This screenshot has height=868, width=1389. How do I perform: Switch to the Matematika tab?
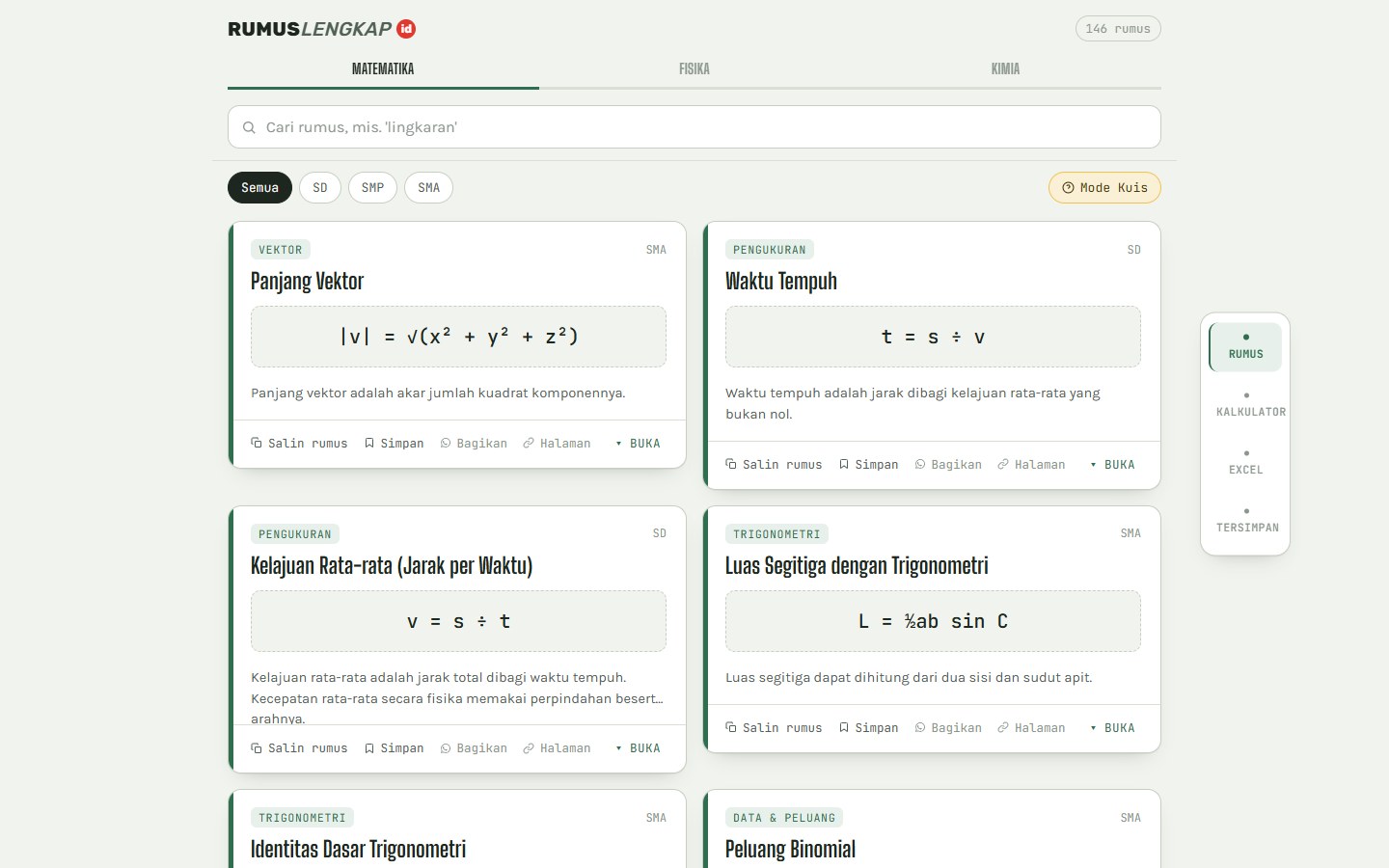pos(383,69)
